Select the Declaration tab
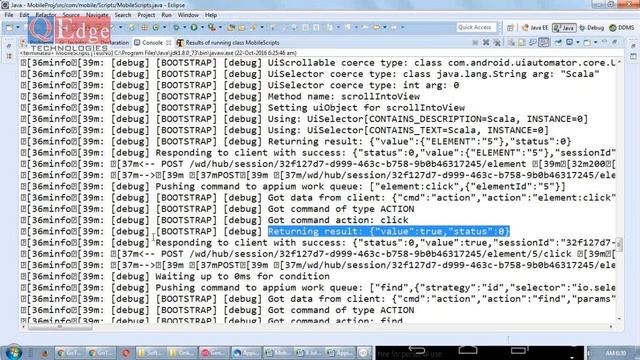 [114, 42]
